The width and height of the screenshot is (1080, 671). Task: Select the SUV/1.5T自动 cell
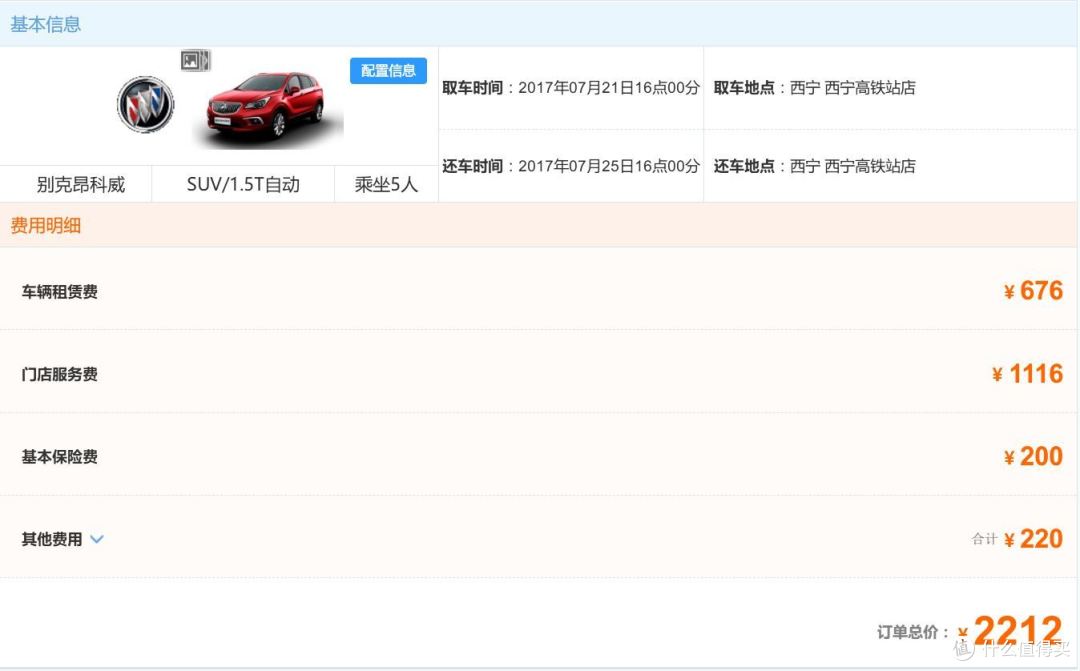[x=243, y=185]
